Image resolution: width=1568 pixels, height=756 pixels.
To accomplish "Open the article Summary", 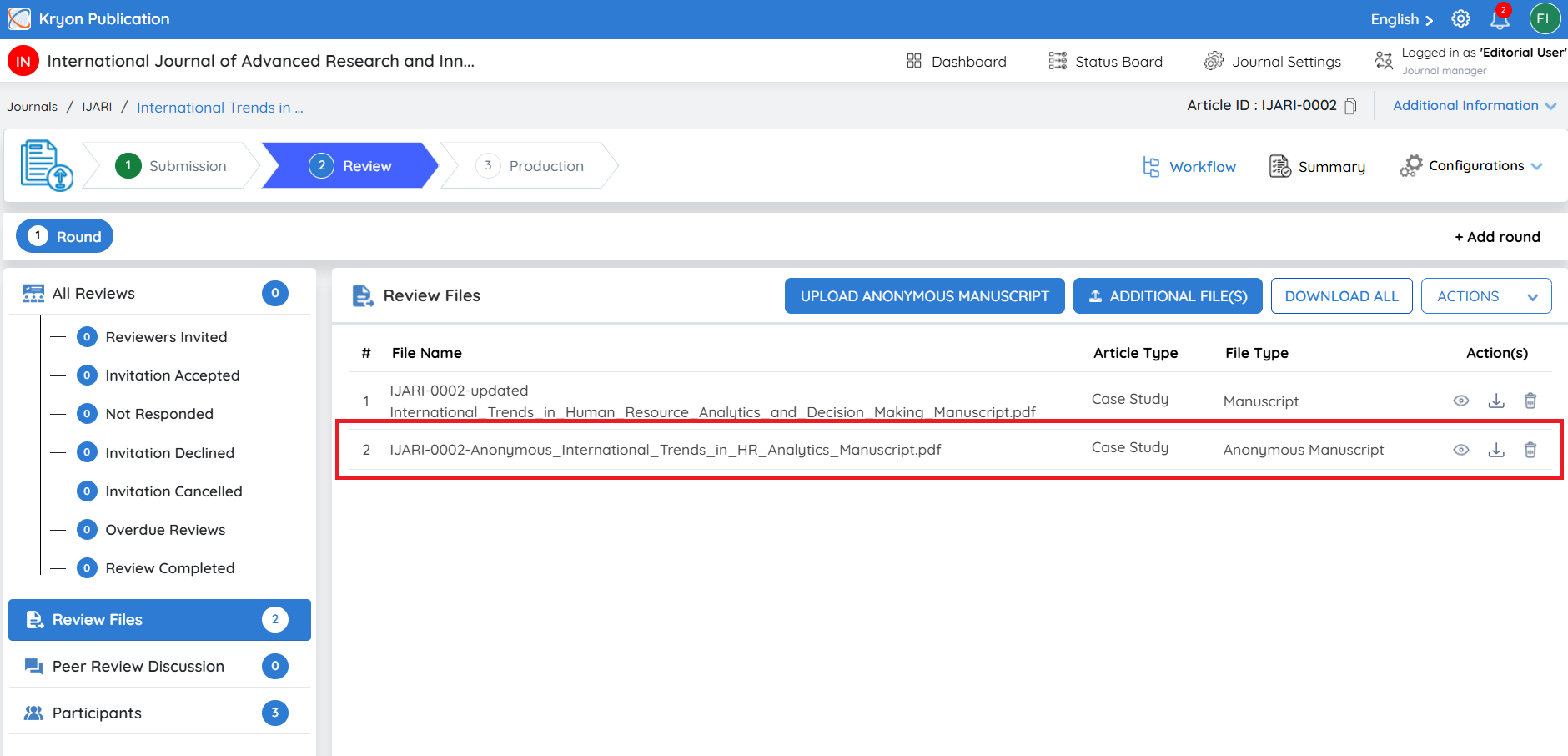I will [1317, 167].
